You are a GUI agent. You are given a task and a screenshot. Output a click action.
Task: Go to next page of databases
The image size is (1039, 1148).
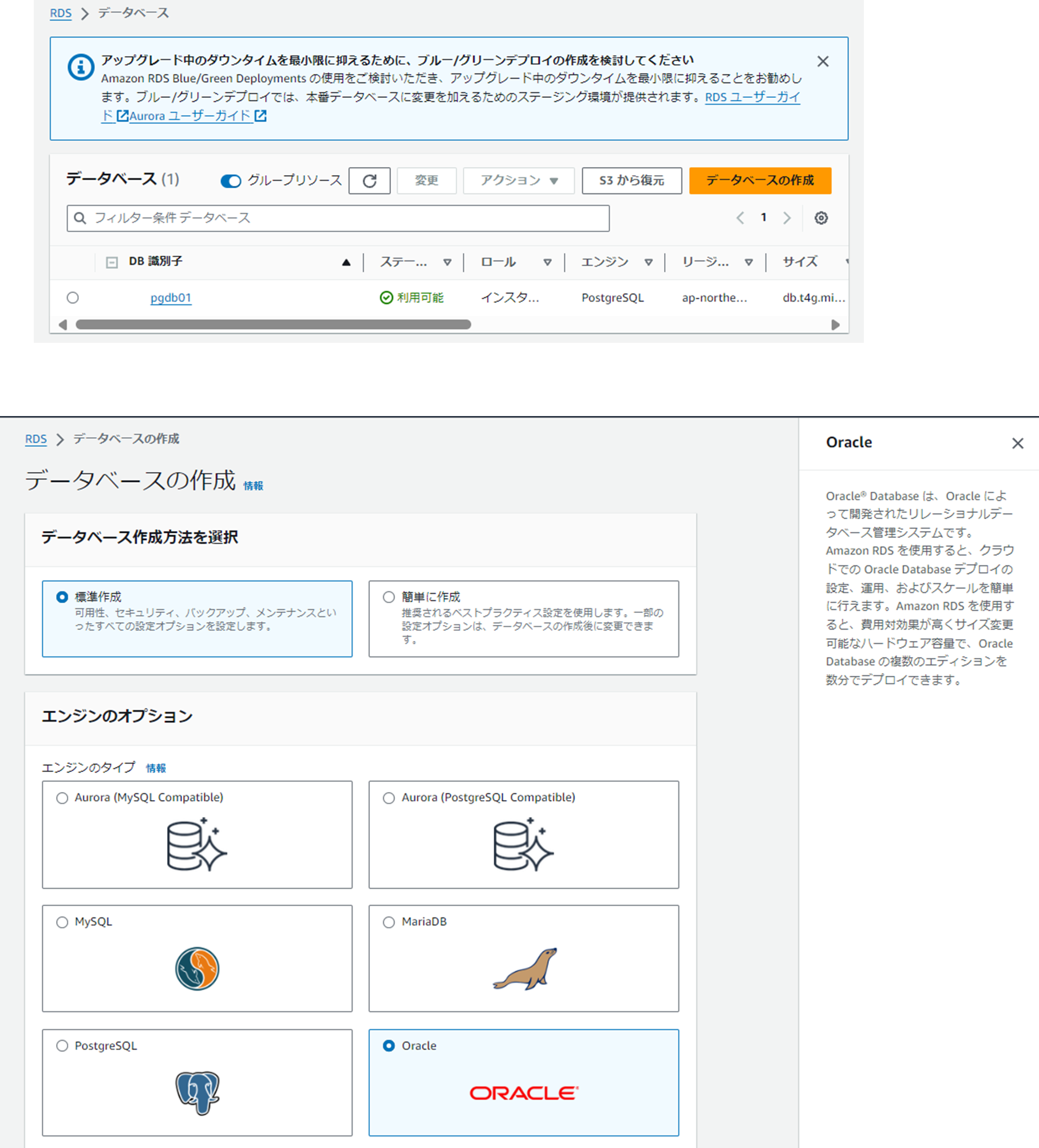point(787,218)
